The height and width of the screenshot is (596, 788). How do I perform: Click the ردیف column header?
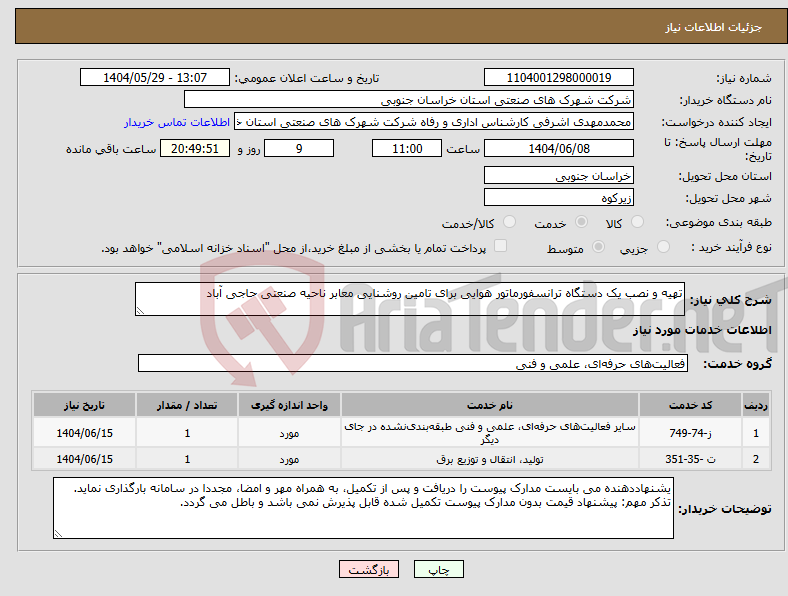coord(756,405)
